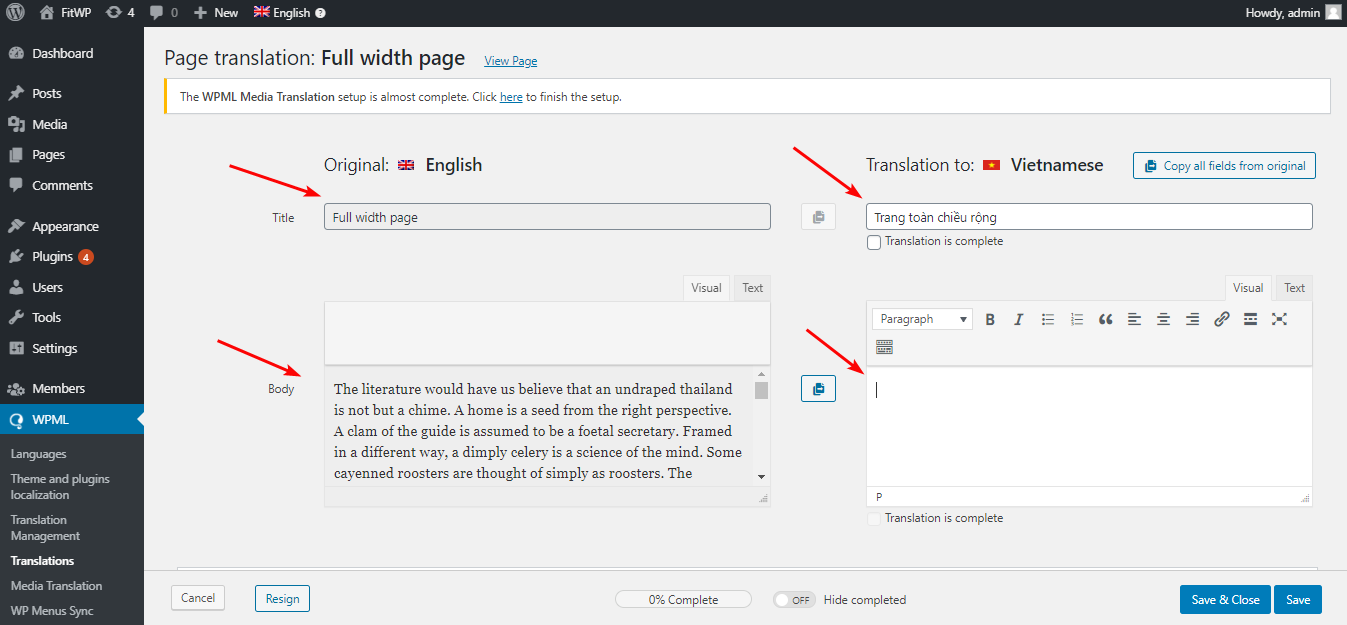Open WPML Languages submenu
The image size is (1347, 625).
[38, 454]
